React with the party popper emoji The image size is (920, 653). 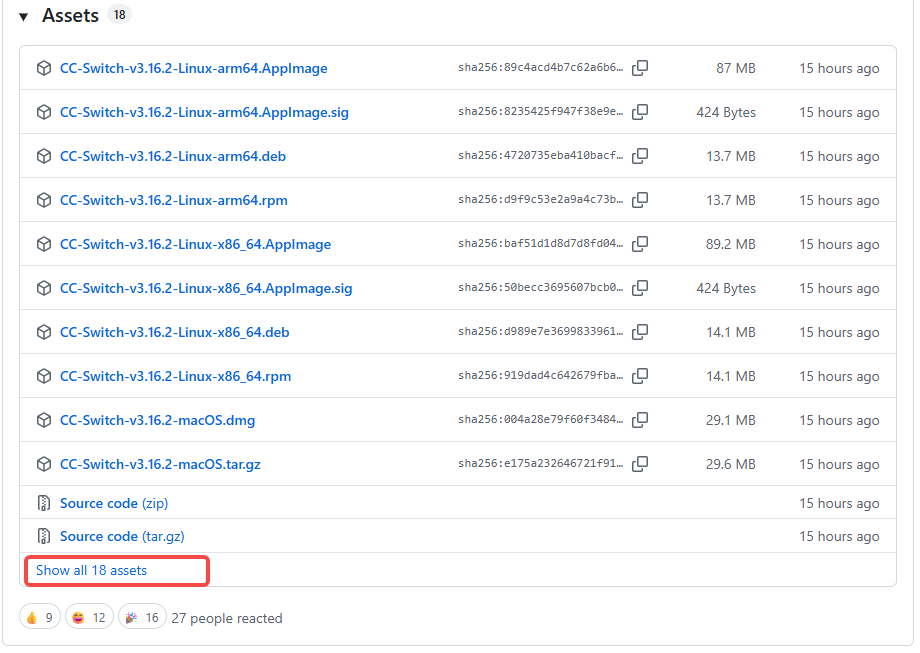coord(142,617)
